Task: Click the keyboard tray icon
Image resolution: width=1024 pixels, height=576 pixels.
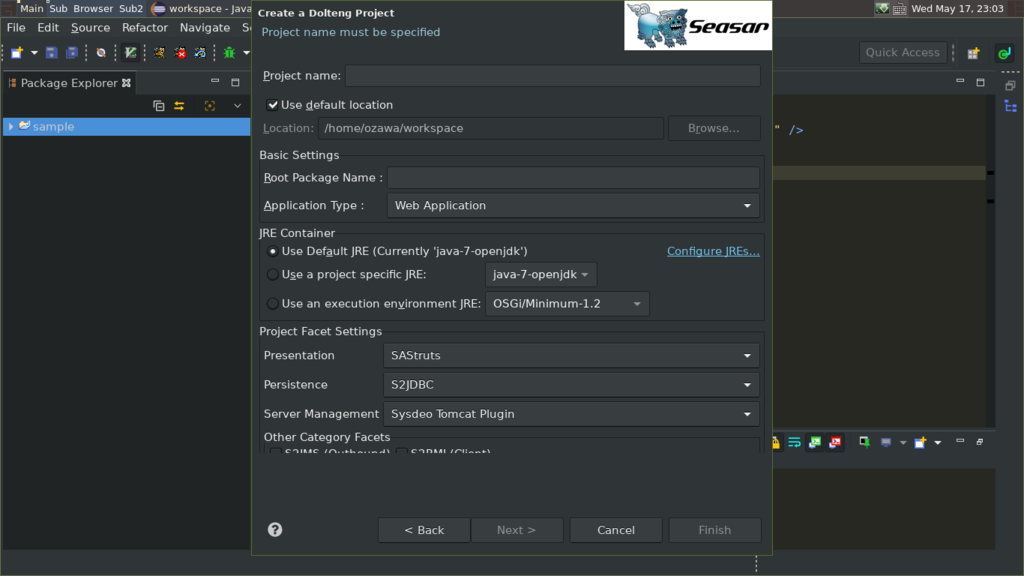Action: tap(899, 8)
